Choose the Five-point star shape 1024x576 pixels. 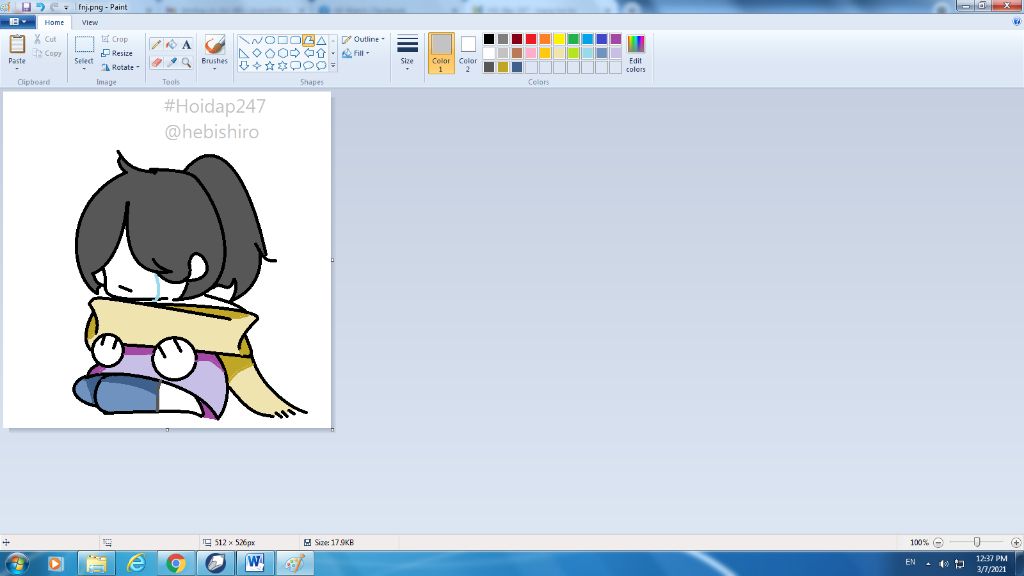click(270, 65)
